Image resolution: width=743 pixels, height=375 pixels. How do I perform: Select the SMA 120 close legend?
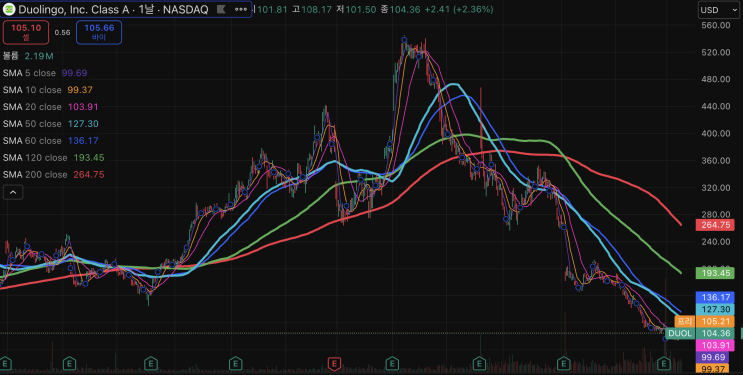click(54, 157)
